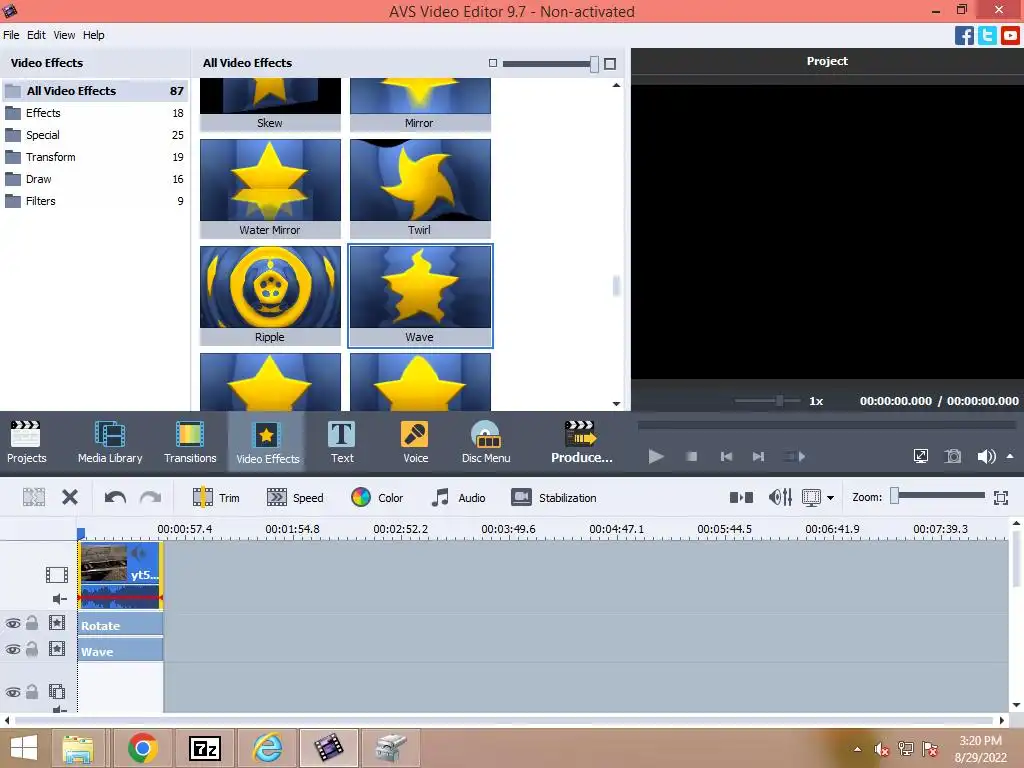1024x768 pixels.
Task: Select the Effects category folder
Action: (x=95, y=113)
